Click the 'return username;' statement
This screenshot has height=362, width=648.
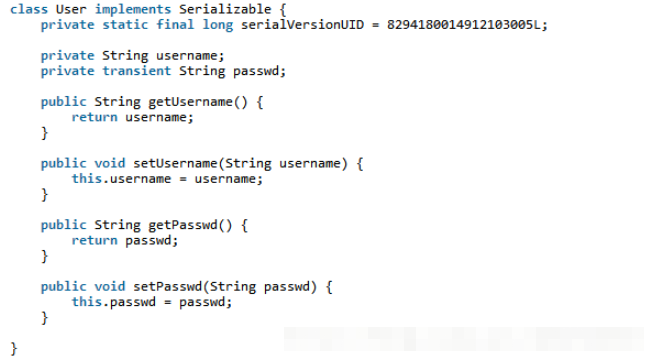point(132,117)
